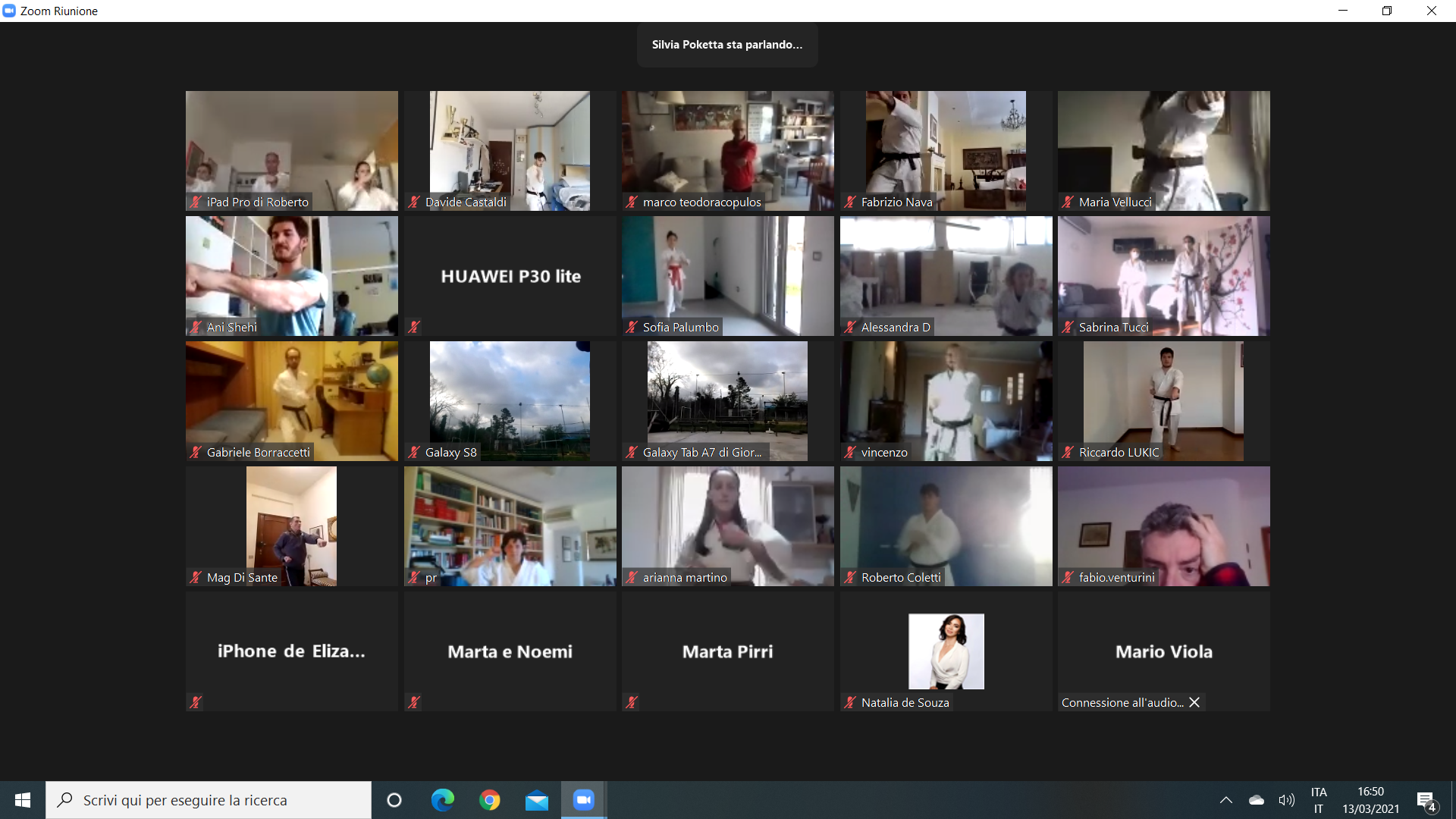Image resolution: width=1456 pixels, height=819 pixels.
Task: Click the Mario Viola participant name
Action: (1164, 651)
